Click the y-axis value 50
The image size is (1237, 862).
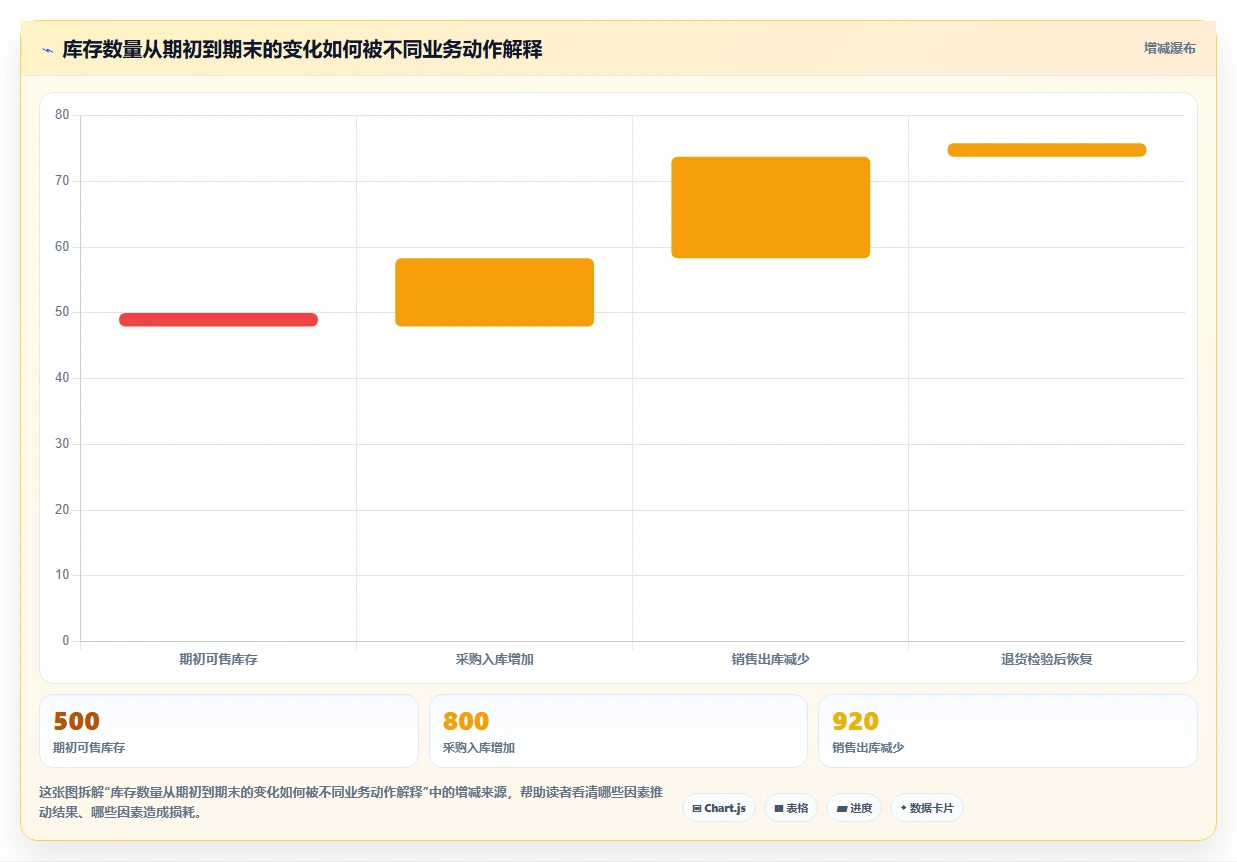click(62, 312)
